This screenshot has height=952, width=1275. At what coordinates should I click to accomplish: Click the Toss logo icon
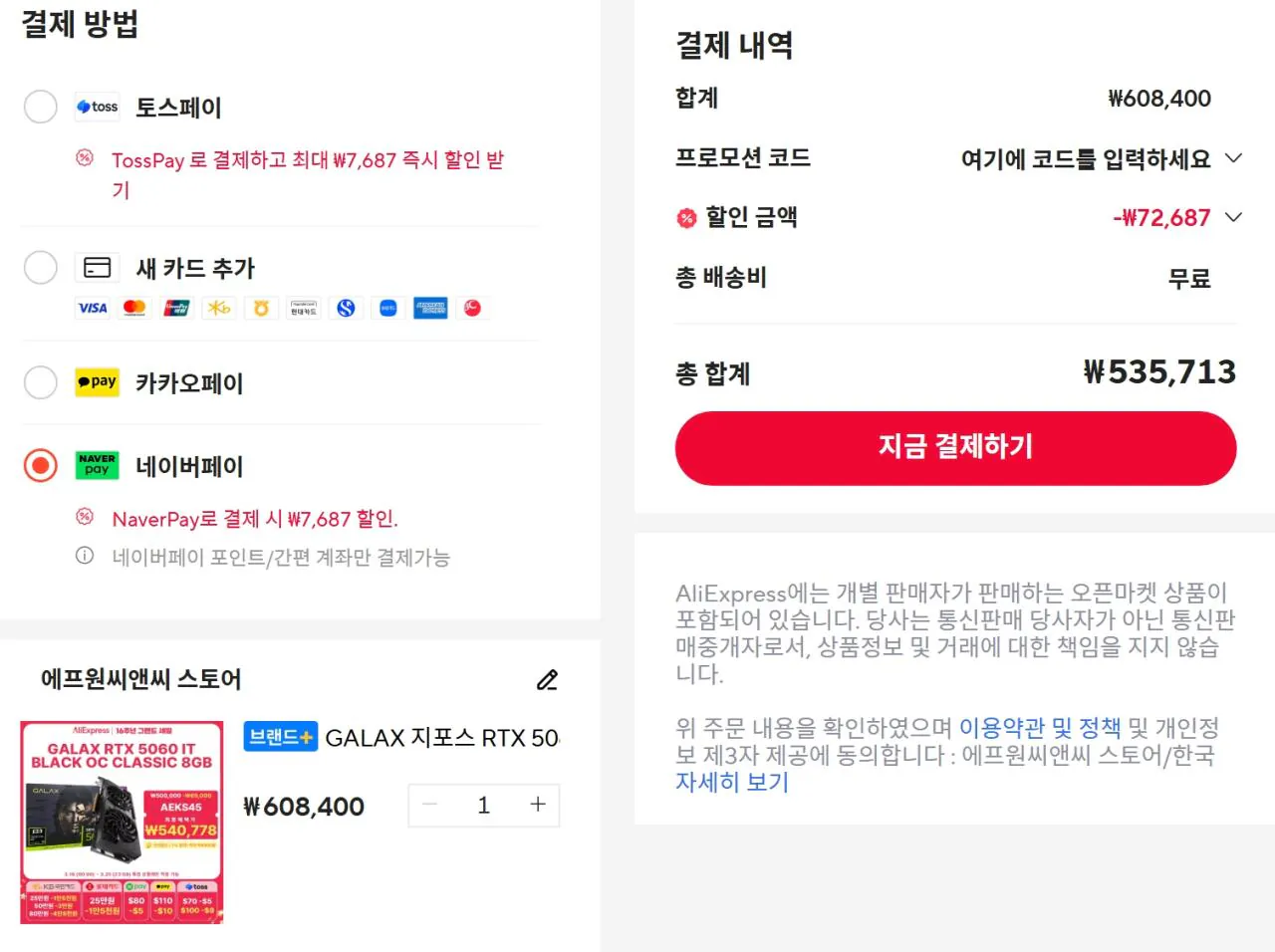tap(98, 107)
